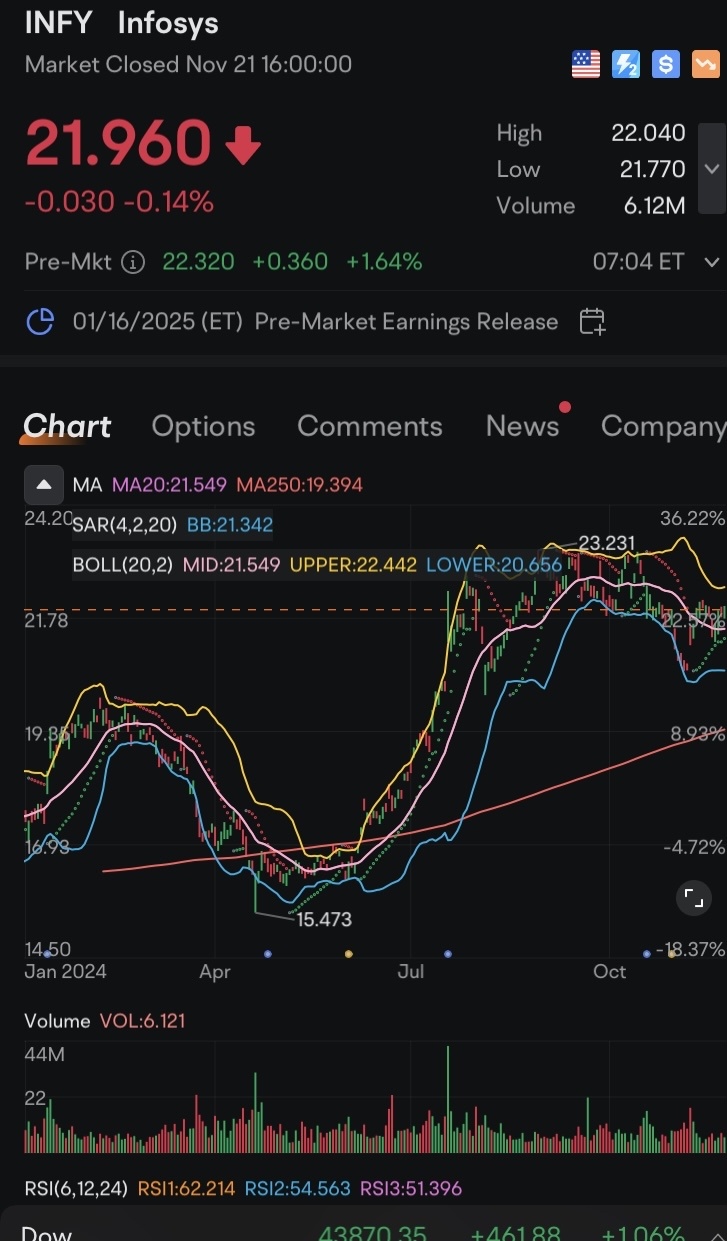Expand chart to fullscreen icon
The height and width of the screenshot is (1241, 727).
[x=692, y=898]
